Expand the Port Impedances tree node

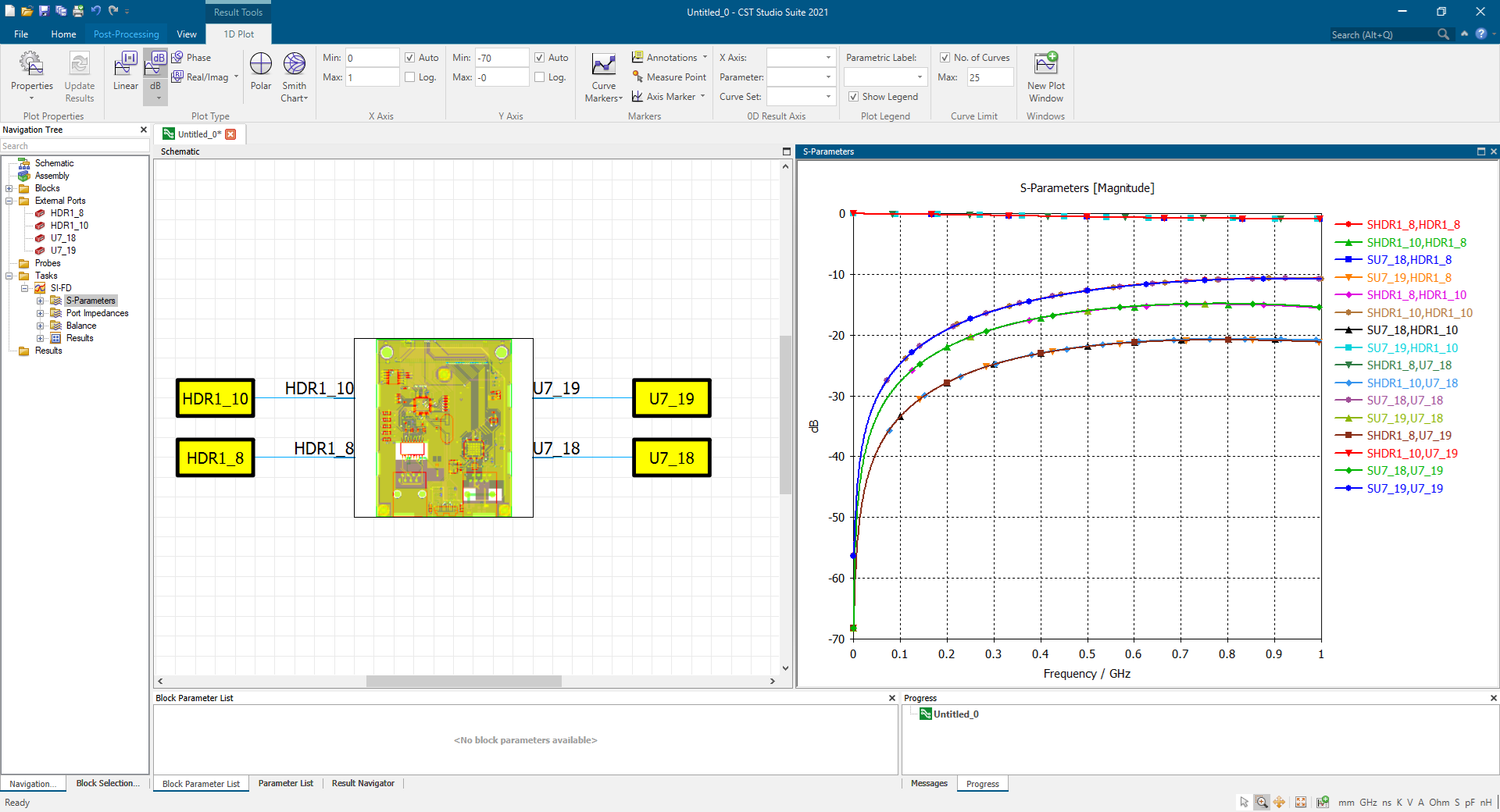click(41, 313)
